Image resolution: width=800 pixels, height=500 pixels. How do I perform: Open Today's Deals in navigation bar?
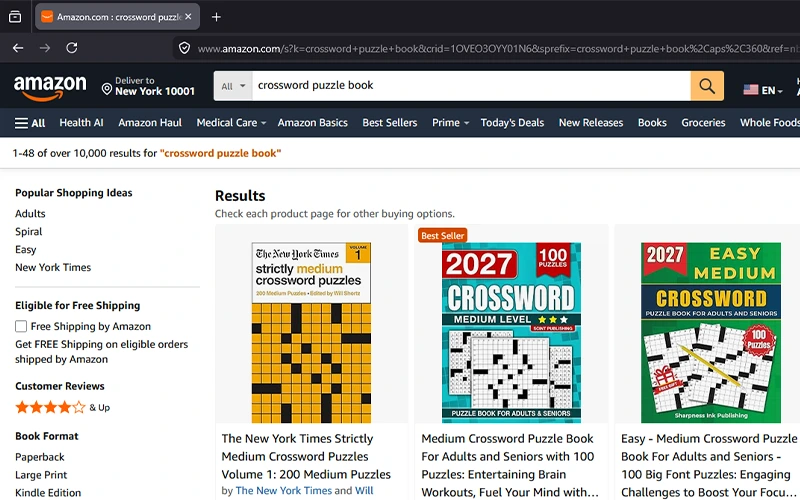point(512,123)
